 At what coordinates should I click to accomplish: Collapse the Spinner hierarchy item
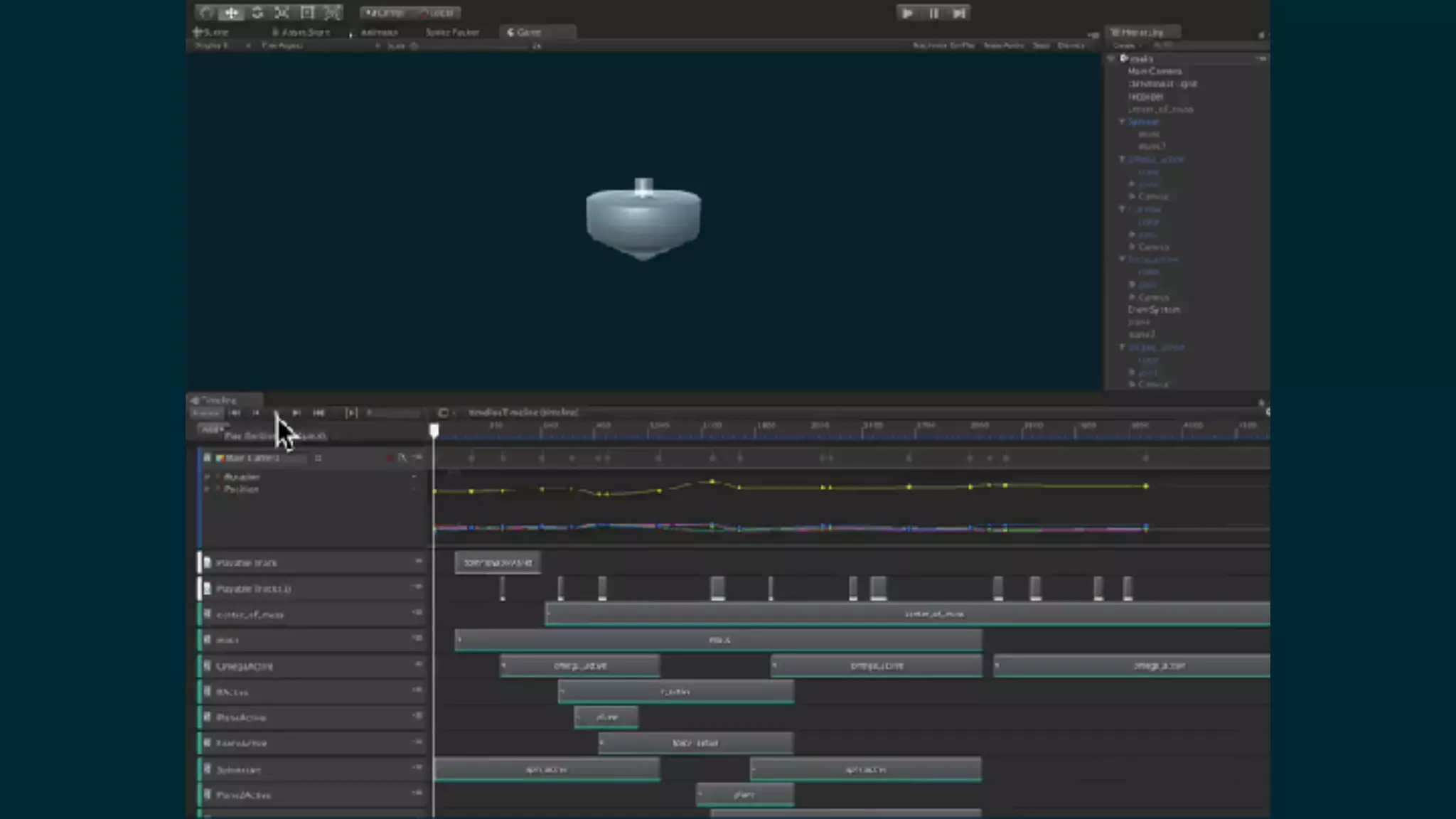coord(1122,122)
